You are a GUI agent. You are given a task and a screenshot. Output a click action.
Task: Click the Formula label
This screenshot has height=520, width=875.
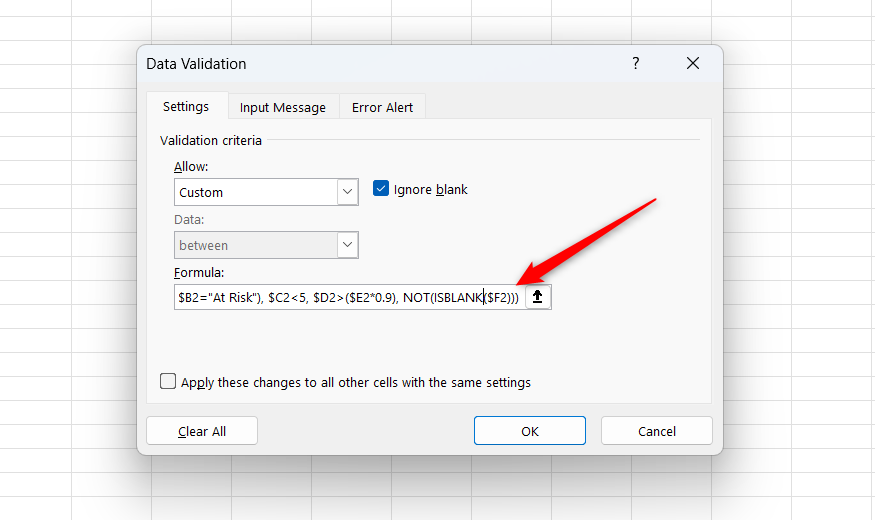pyautogui.click(x=199, y=272)
